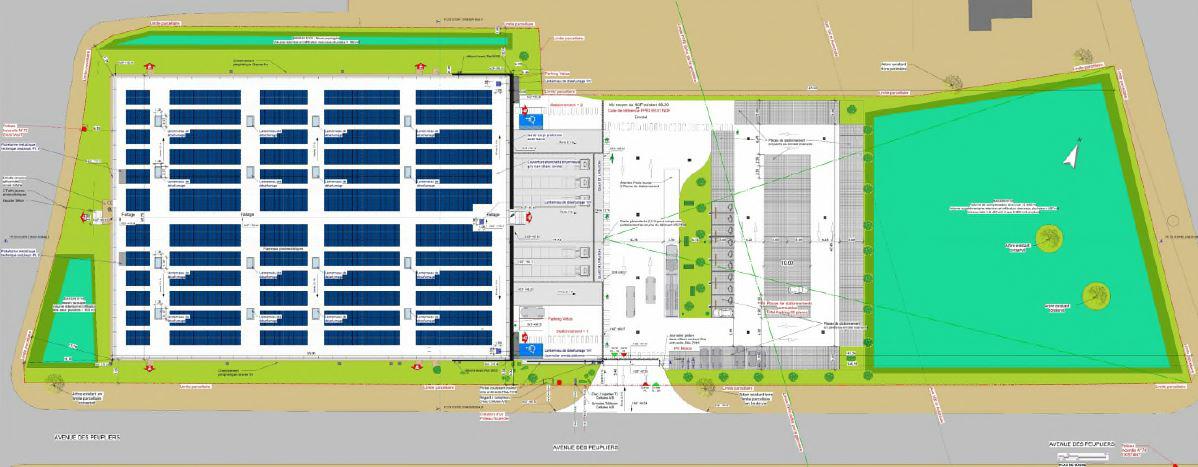
Task: Click the blue accessible parking symbol near stationnement = 1
Action: 532,351
